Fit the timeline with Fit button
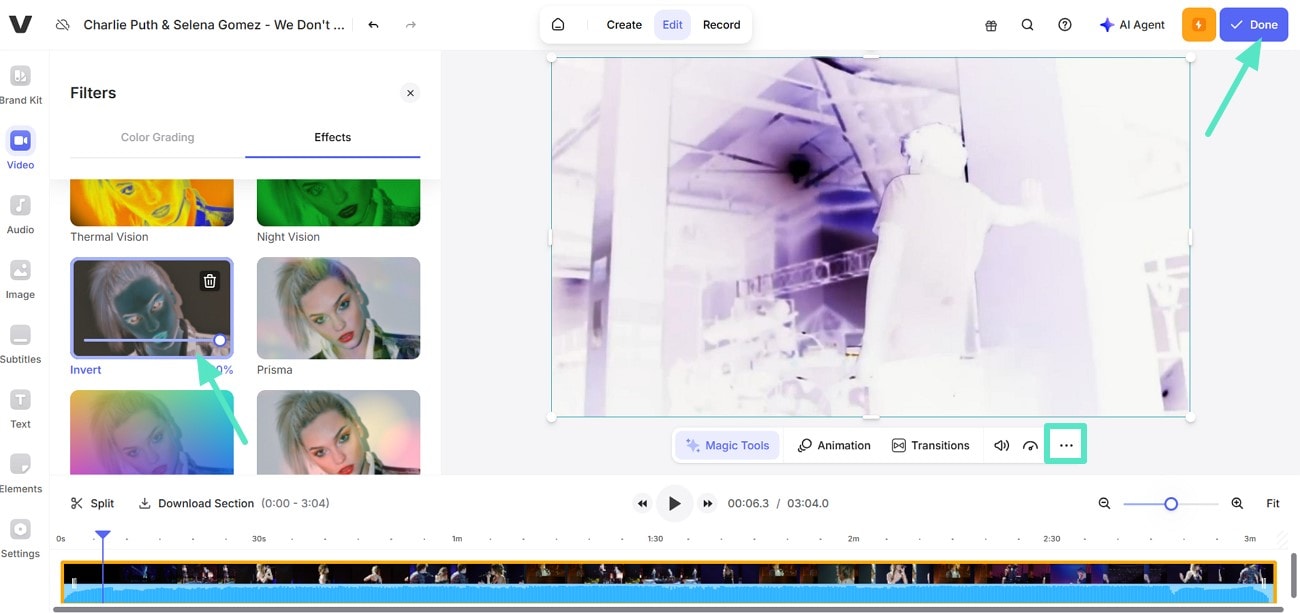Image resolution: width=1300 pixels, height=613 pixels. coord(1273,503)
